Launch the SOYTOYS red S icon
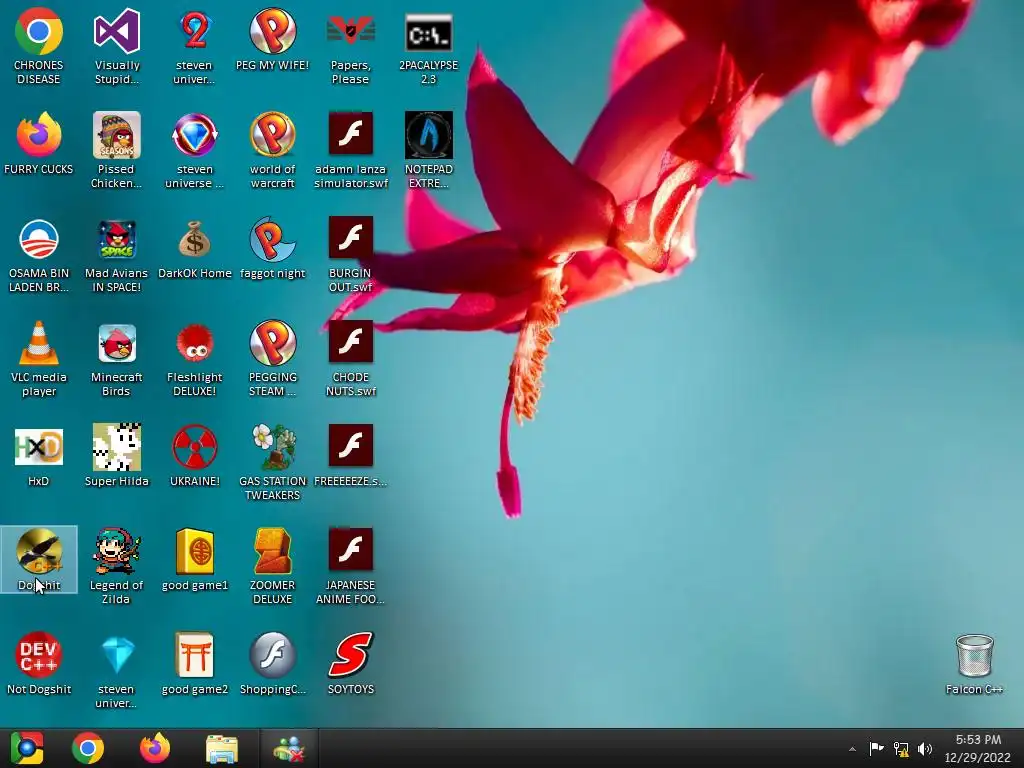Screen dimensions: 1024x768 tap(351, 664)
